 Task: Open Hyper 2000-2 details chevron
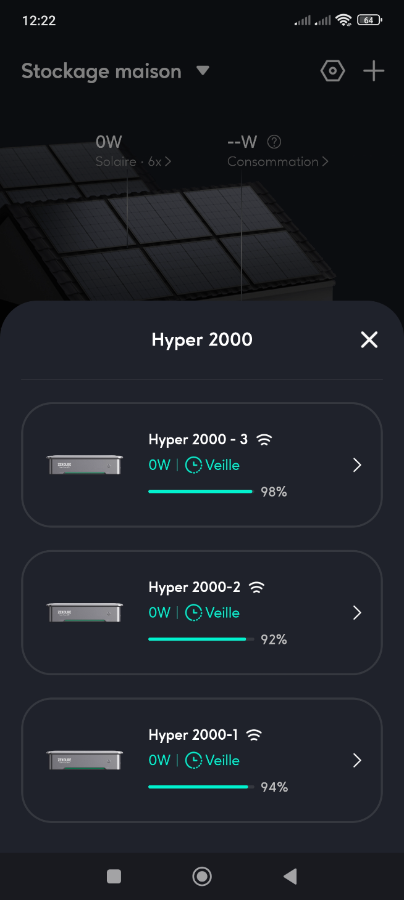[357, 613]
